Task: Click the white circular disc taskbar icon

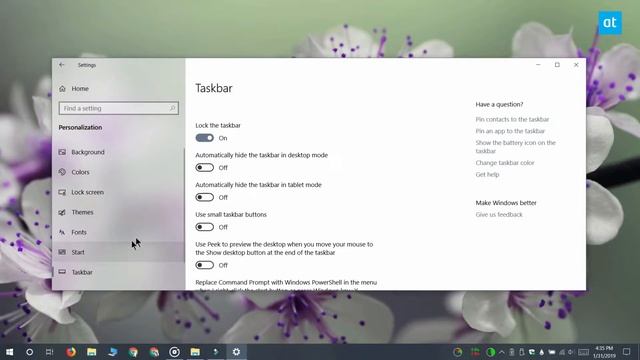Action: [x=174, y=352]
